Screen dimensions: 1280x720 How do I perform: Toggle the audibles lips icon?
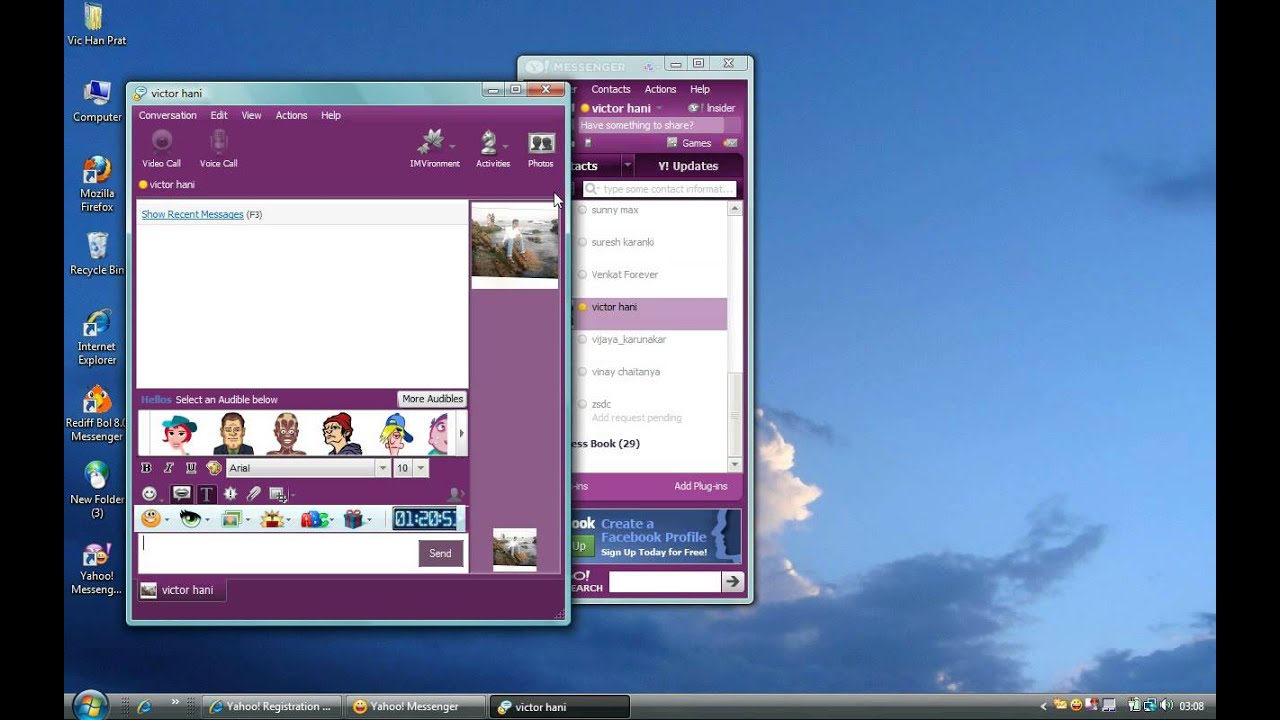point(181,494)
